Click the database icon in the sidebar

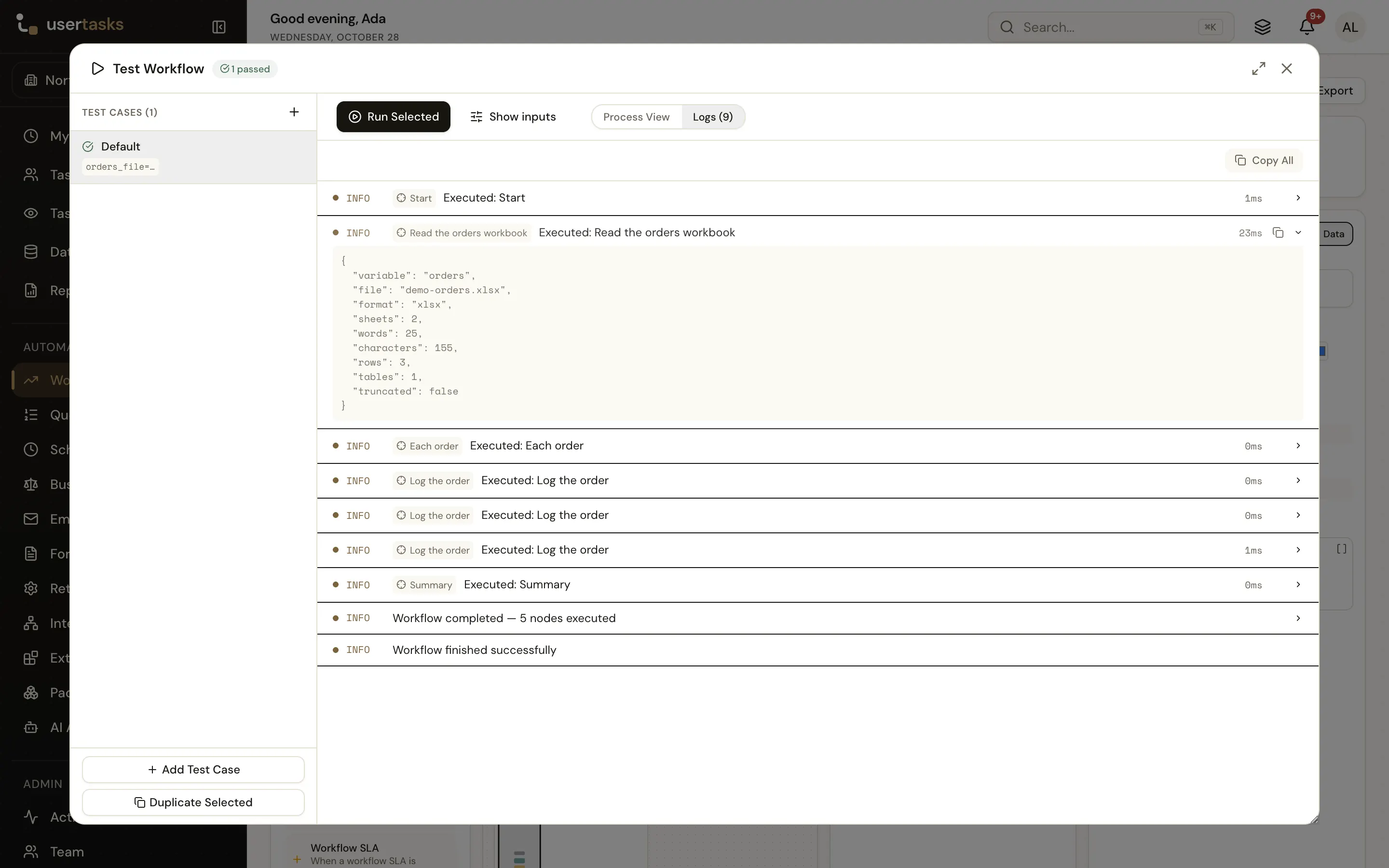click(31, 251)
